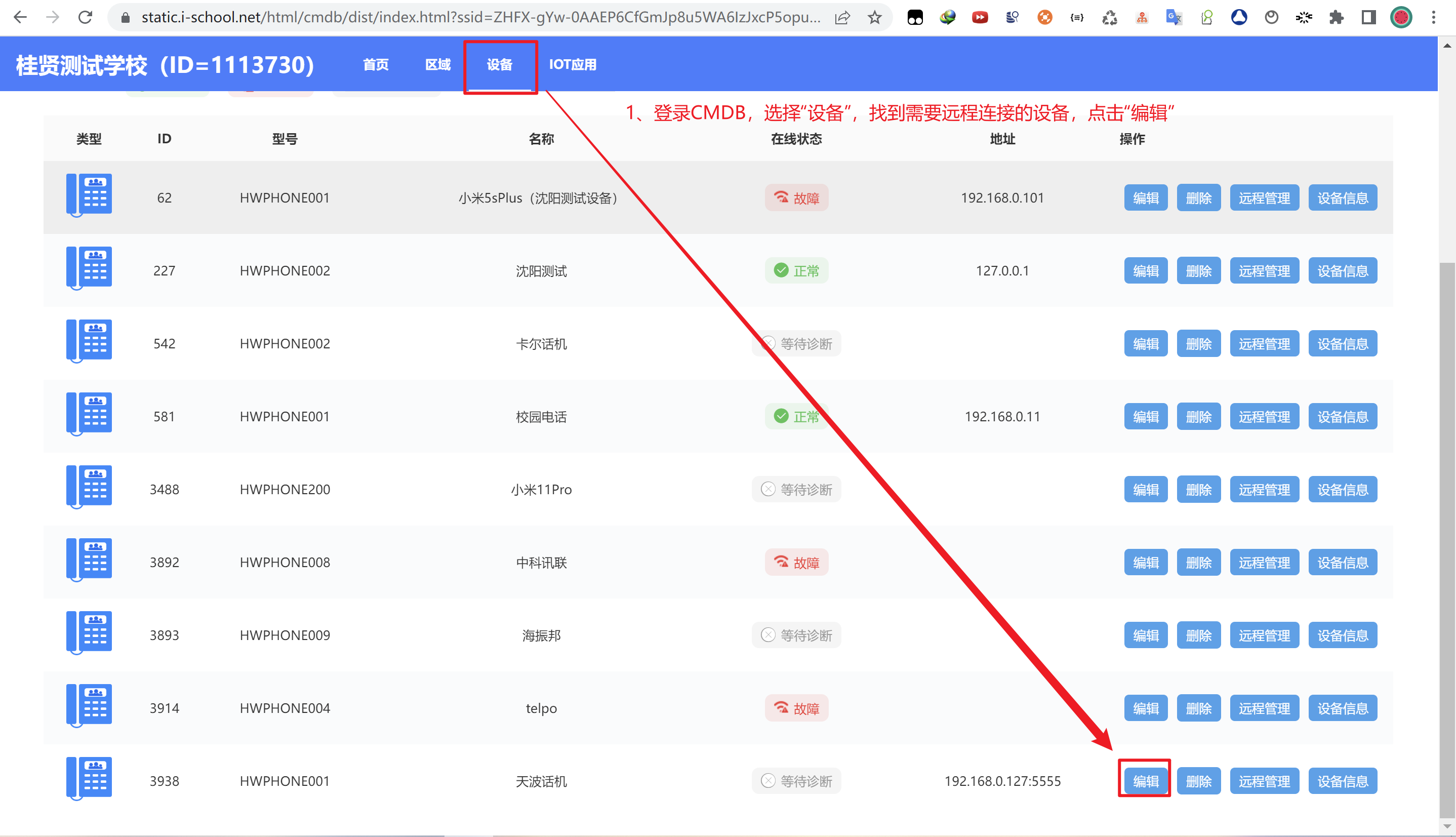Open 设备信息 for device ID 62

pos(1342,198)
